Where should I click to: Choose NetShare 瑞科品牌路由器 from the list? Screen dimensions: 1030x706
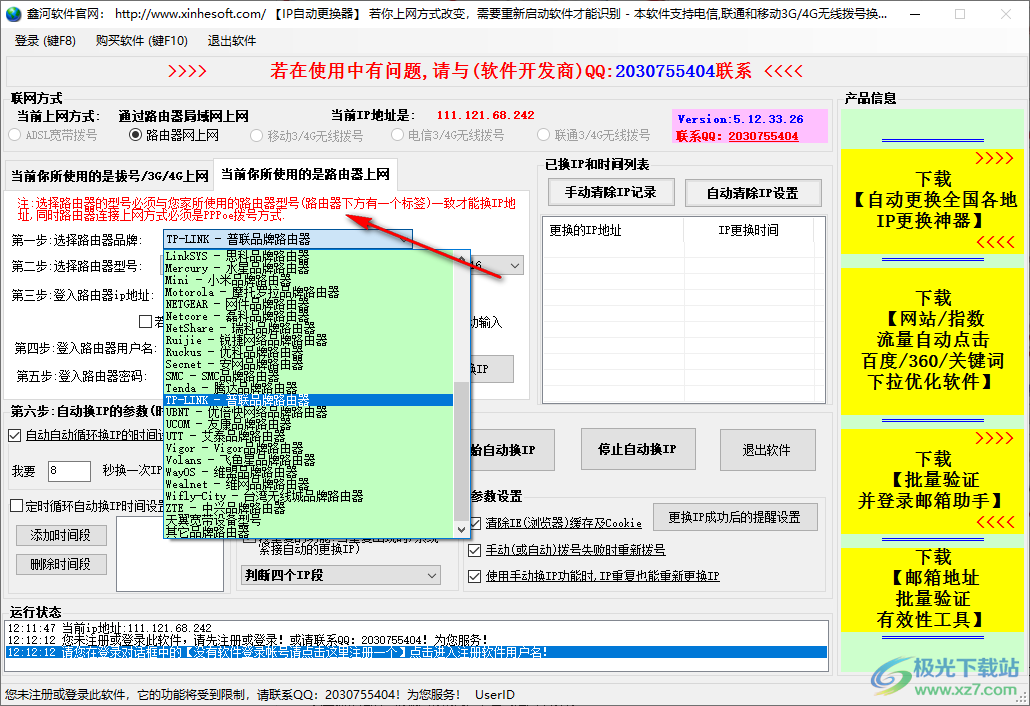pyautogui.click(x=308, y=328)
